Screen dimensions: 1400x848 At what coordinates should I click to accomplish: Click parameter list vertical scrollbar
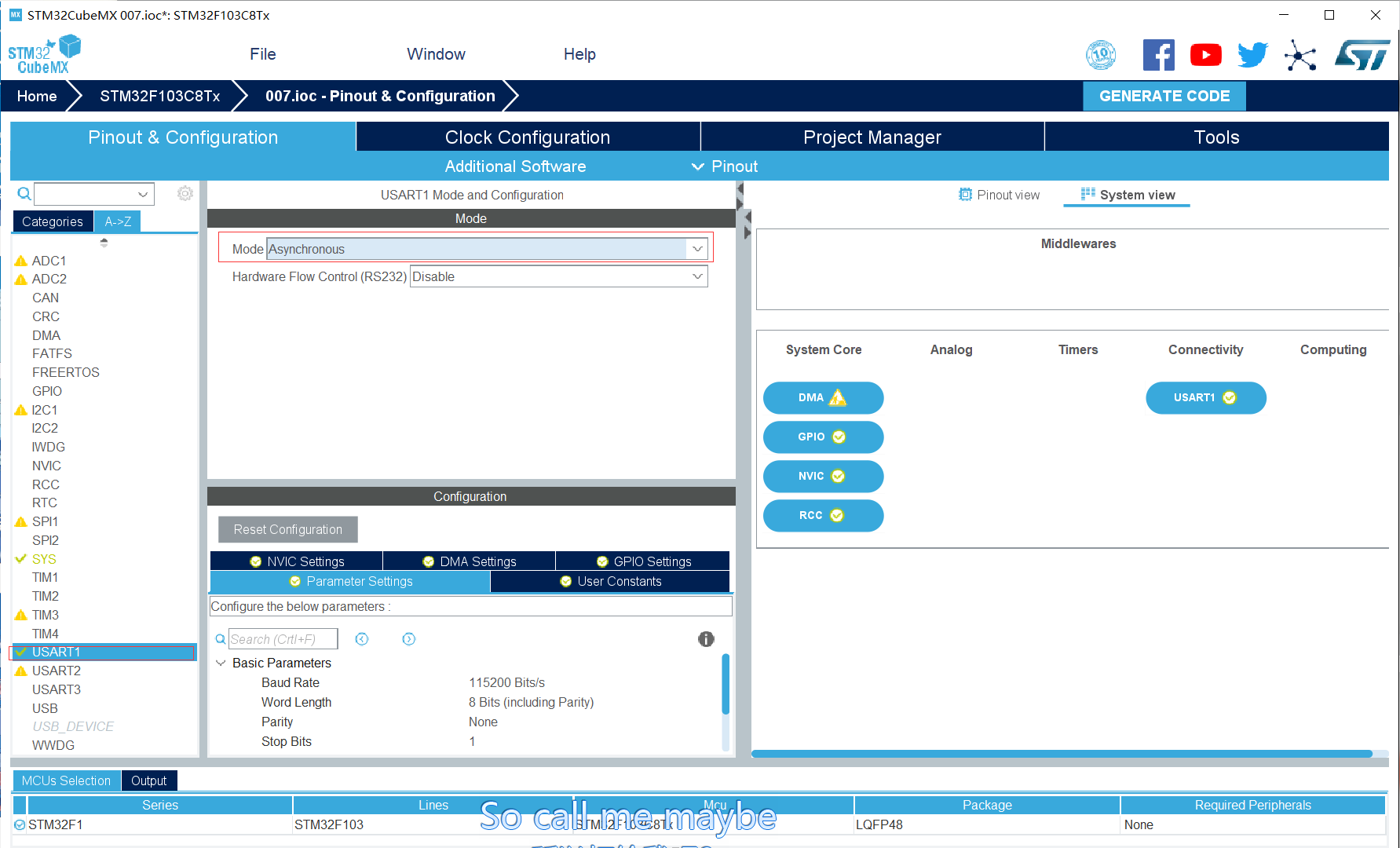pos(725,684)
